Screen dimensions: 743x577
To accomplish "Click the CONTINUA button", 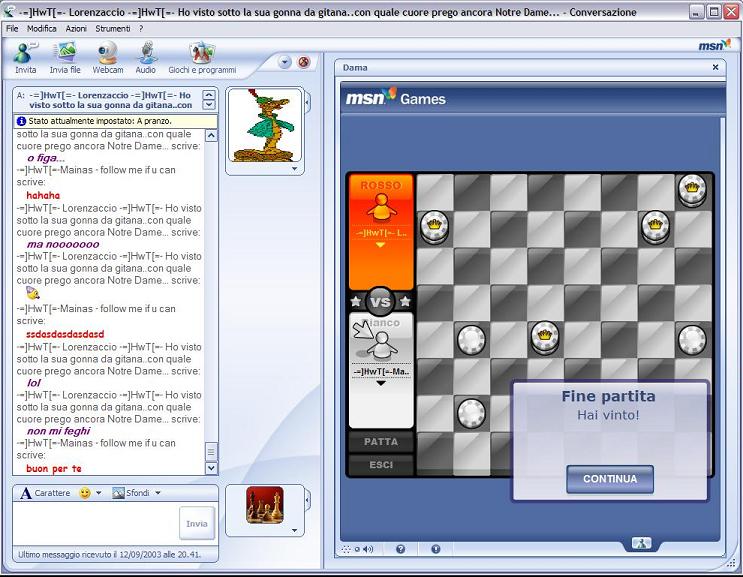I will [610, 479].
